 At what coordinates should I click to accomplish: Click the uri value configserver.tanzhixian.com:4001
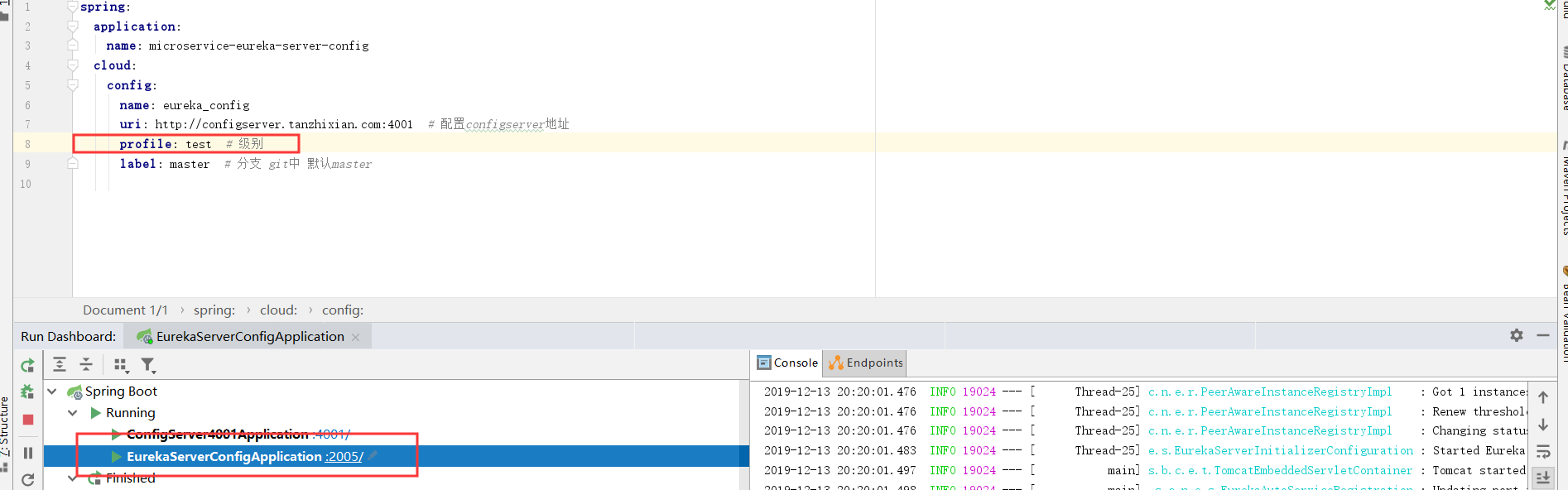pyautogui.click(x=284, y=124)
